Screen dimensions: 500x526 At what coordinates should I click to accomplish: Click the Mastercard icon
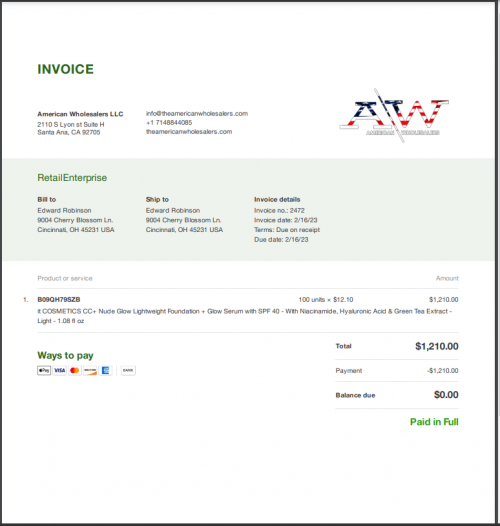coord(75,370)
